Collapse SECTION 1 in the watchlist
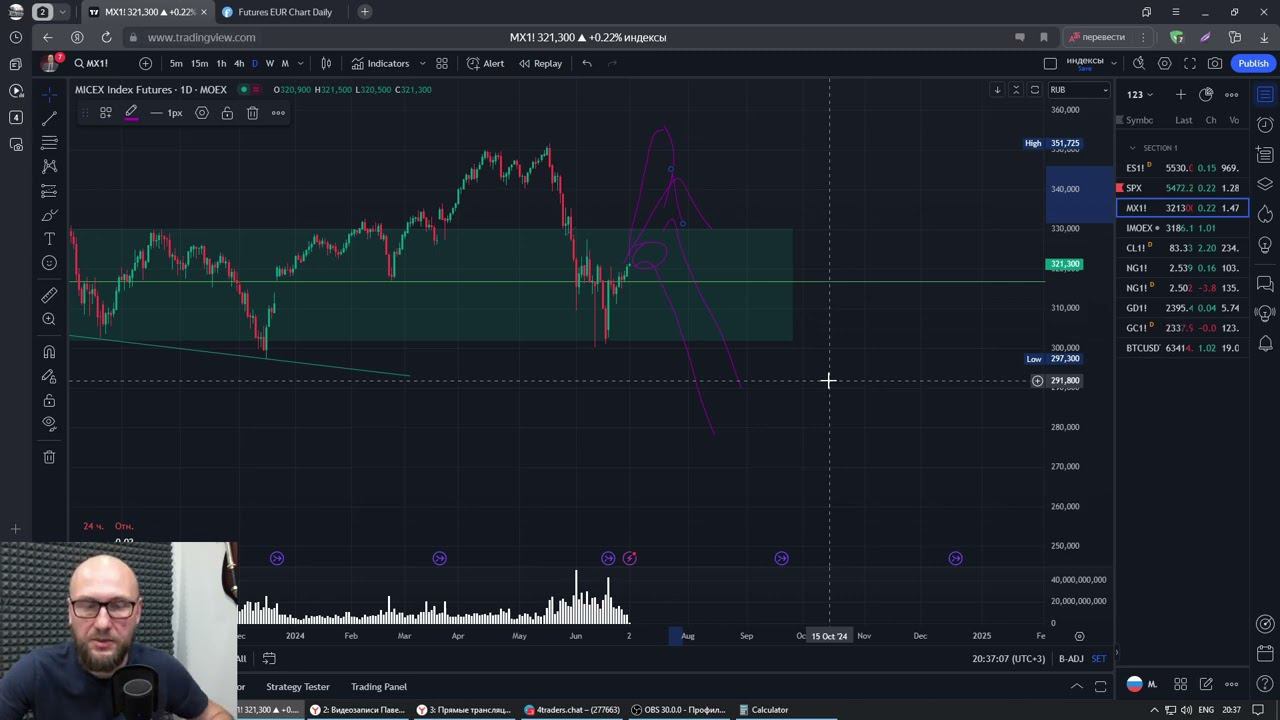The height and width of the screenshot is (720, 1280). [x=1132, y=148]
